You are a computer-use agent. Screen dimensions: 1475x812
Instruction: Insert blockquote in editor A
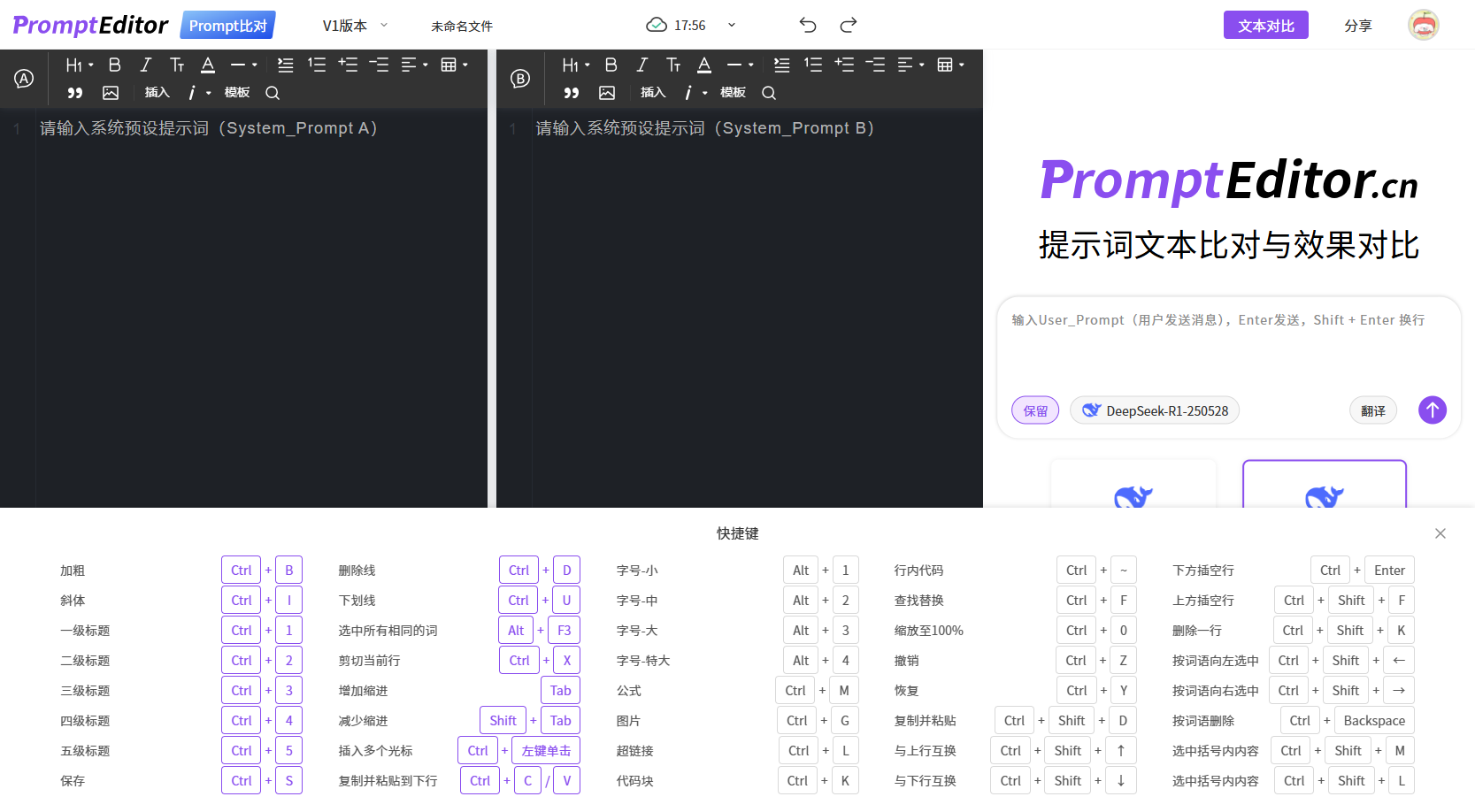click(x=75, y=93)
